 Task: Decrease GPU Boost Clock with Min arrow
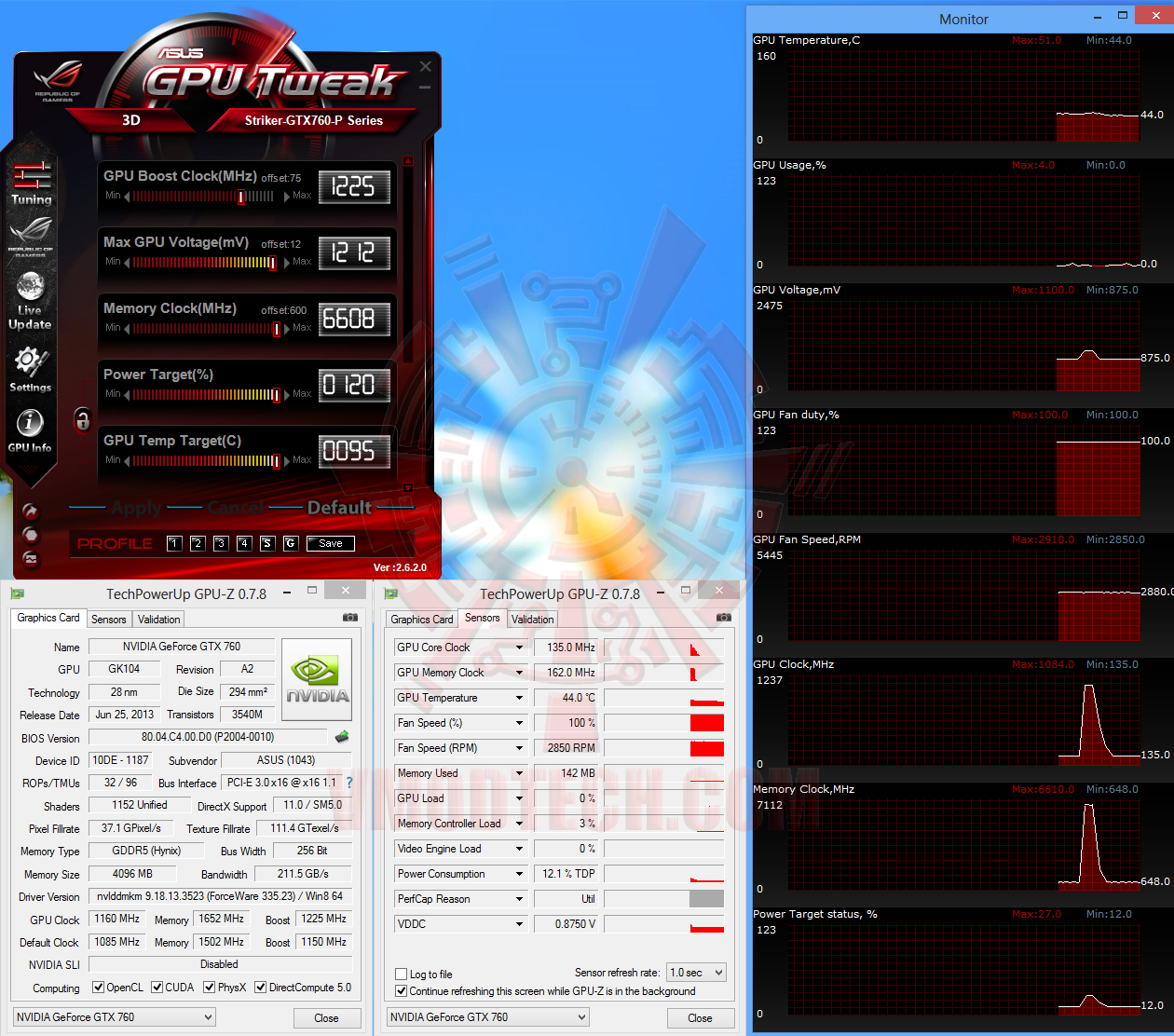pos(127,197)
